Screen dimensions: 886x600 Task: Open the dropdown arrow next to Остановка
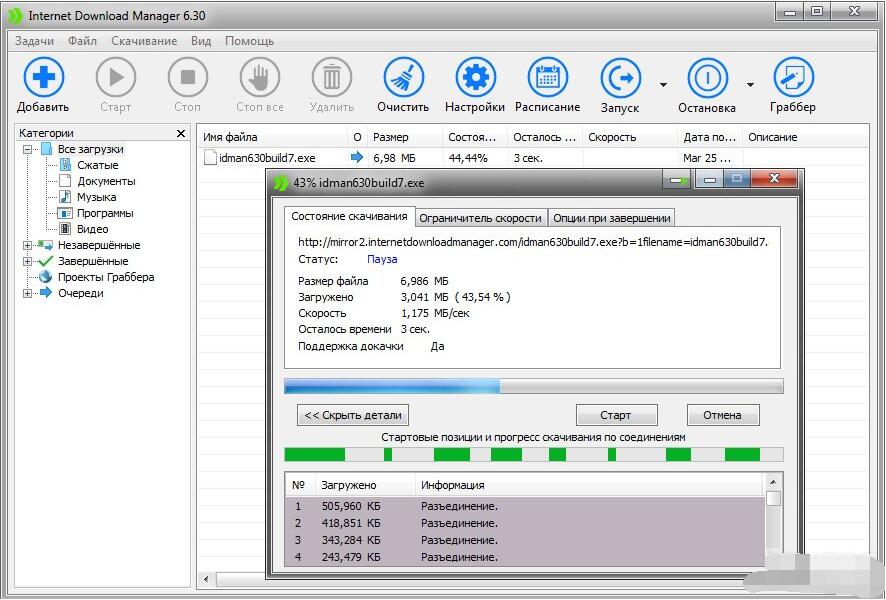[x=750, y=85]
